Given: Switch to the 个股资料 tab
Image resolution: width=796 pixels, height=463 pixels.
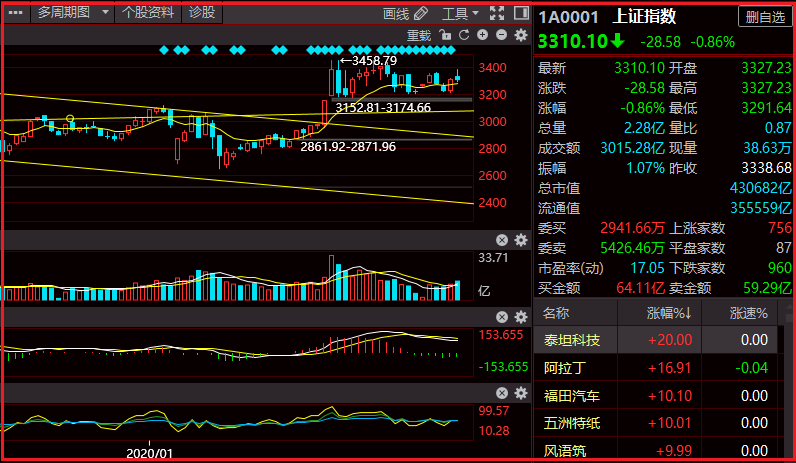Looking at the screenshot, I should (148, 13).
